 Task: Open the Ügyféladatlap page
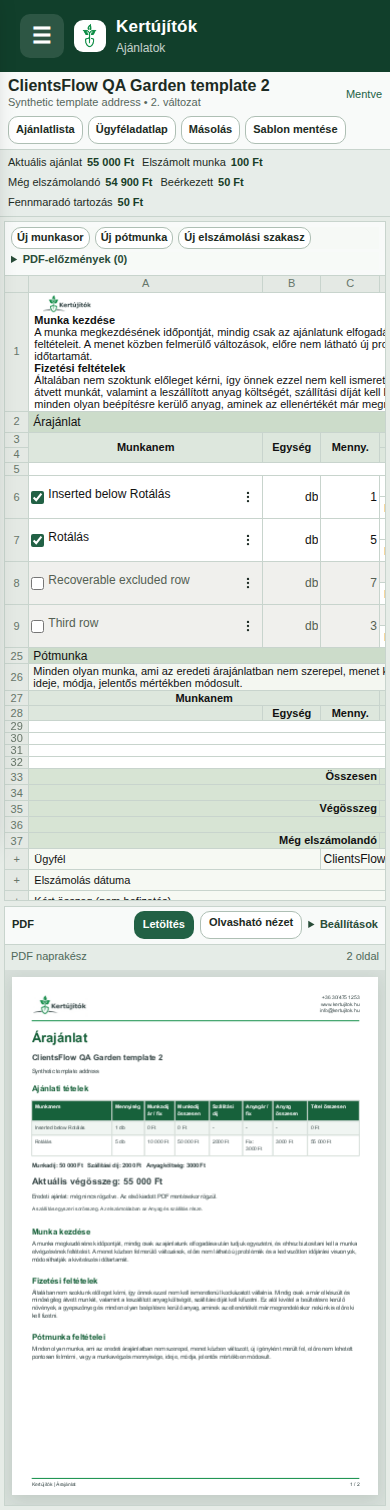tap(133, 130)
